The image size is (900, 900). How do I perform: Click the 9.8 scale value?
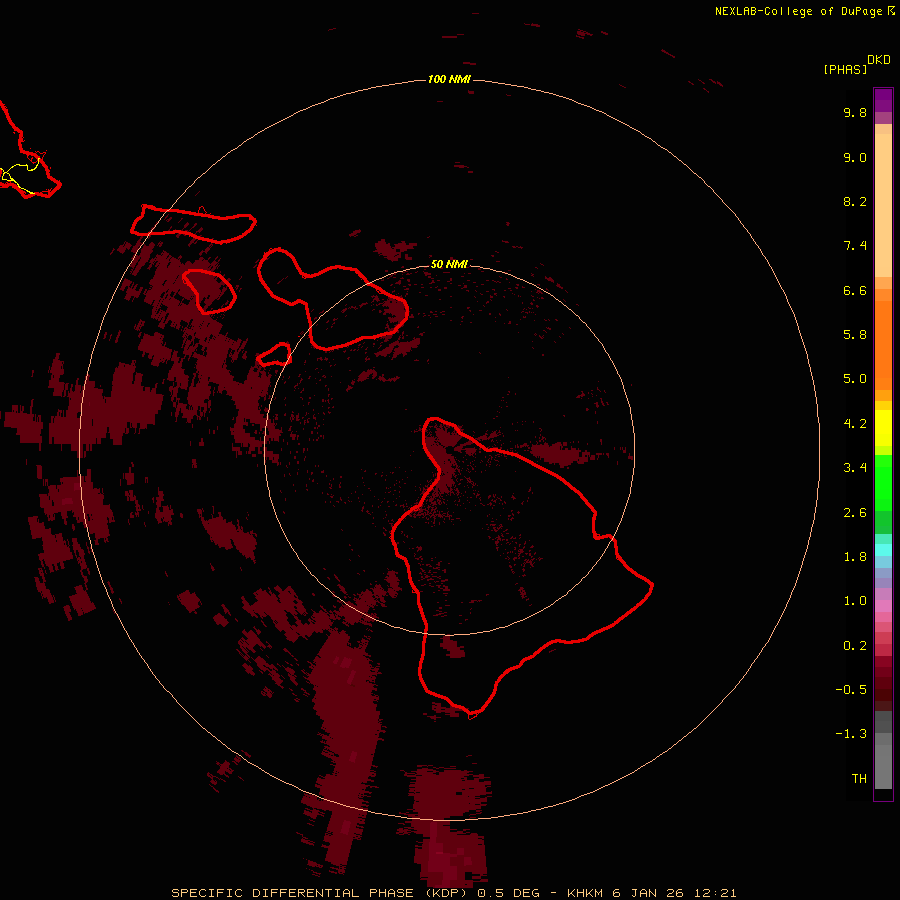855,112
